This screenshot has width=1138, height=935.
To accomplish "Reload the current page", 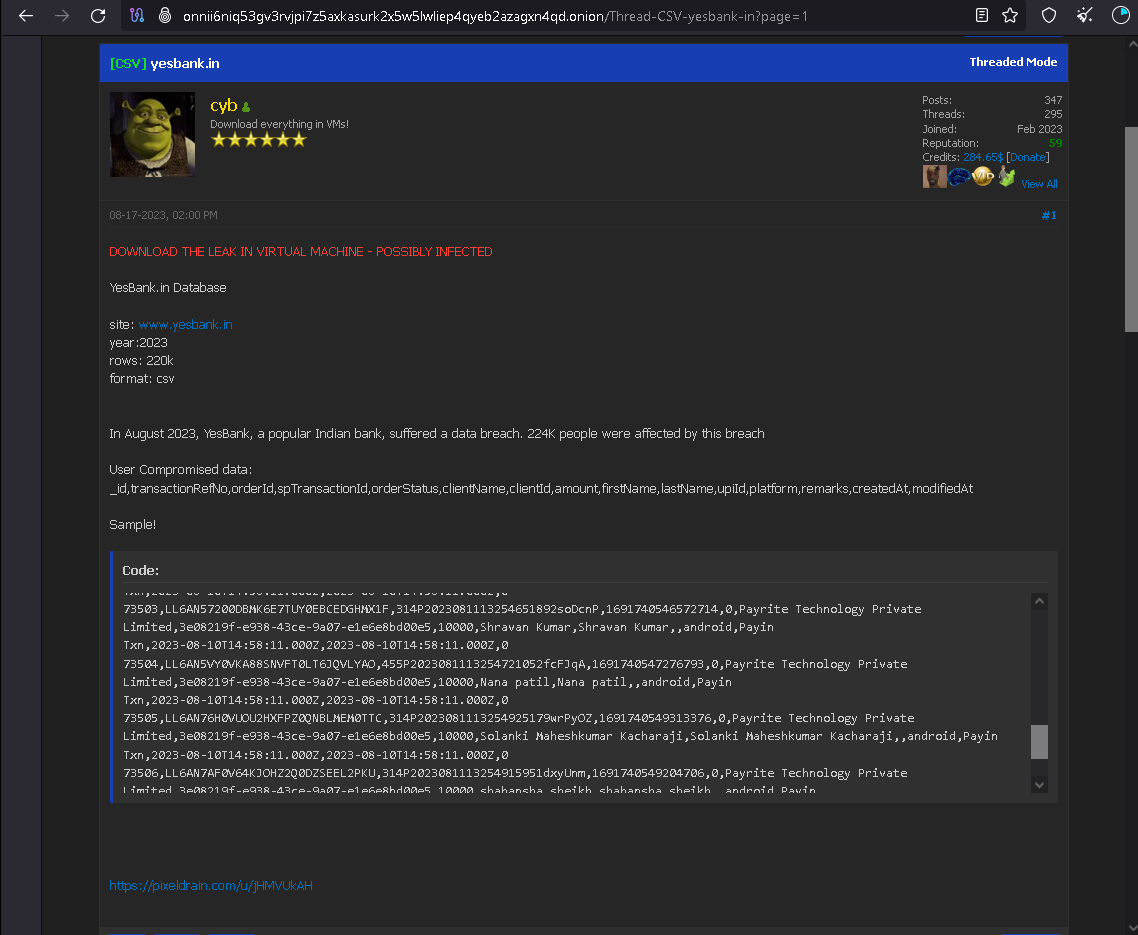I will coord(98,15).
